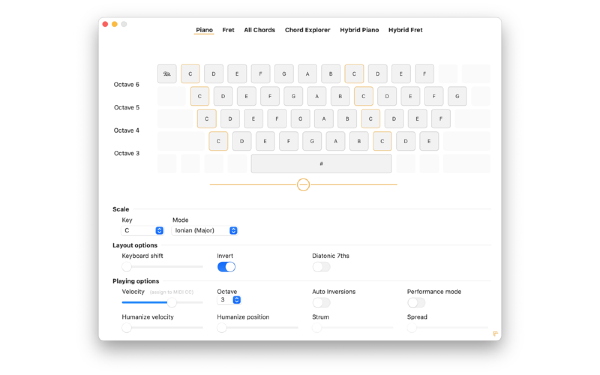This screenshot has height=375, width=600.
Task: Tap the G key in the fourth keyboard row
Action: pyautogui.click(x=312, y=141)
